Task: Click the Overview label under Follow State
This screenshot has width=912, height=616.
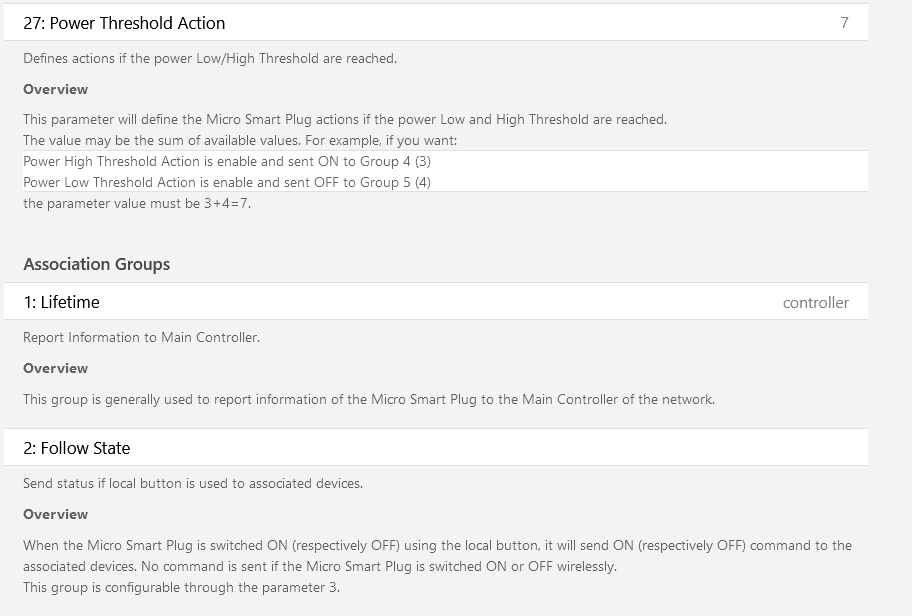Action: [x=55, y=515]
